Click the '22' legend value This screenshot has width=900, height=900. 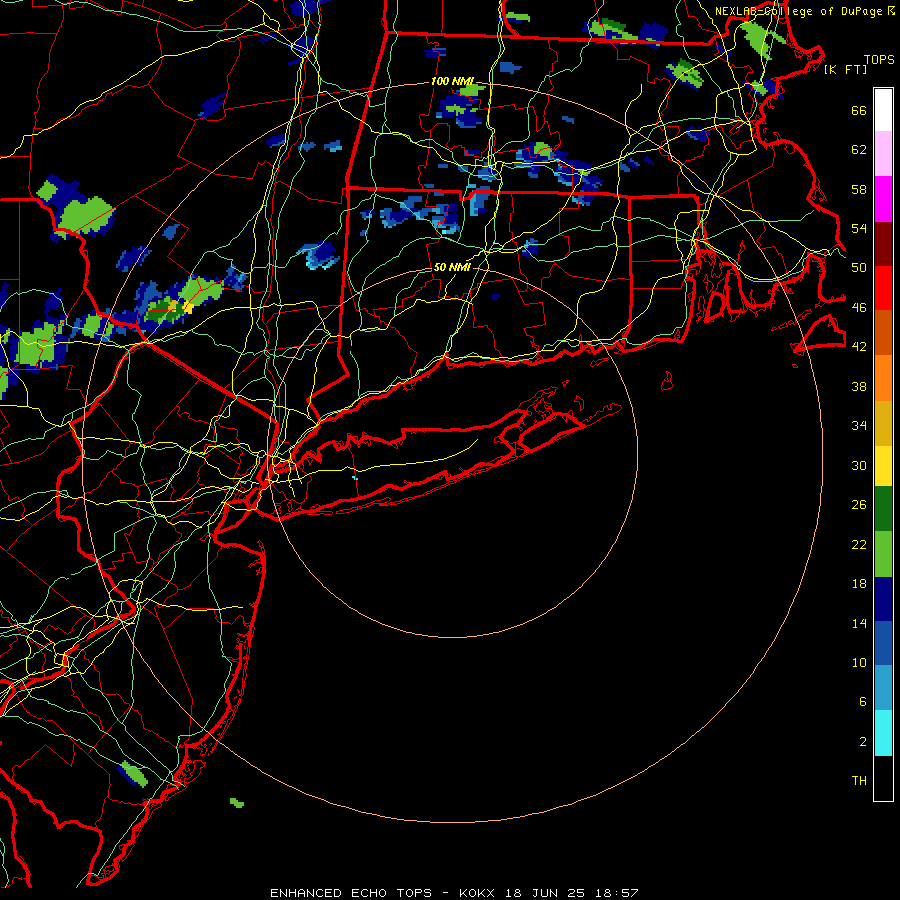(859, 544)
